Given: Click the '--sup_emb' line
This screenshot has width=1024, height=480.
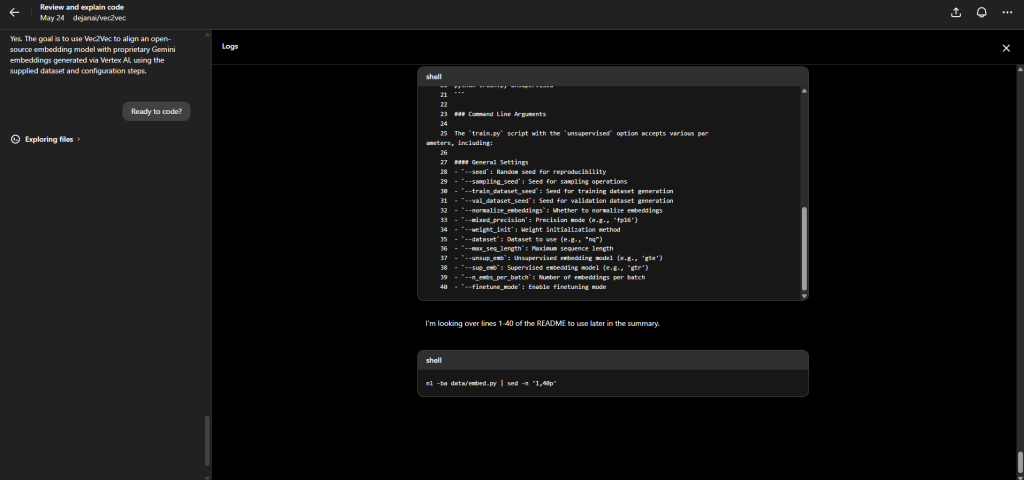Looking at the screenshot, I should [551, 267].
